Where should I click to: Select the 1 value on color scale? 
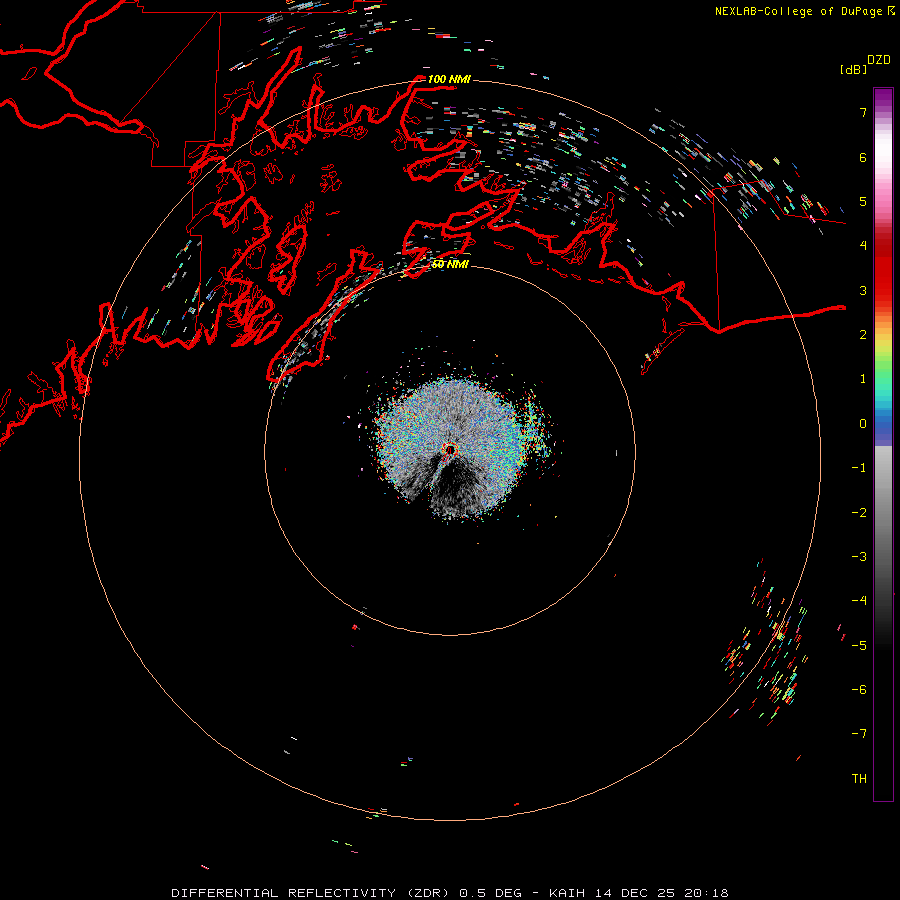point(863,379)
